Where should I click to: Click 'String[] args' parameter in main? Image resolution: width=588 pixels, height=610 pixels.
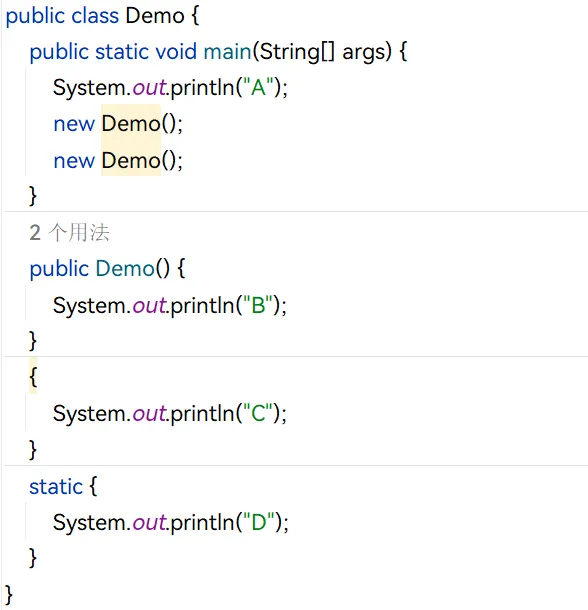coord(325,51)
